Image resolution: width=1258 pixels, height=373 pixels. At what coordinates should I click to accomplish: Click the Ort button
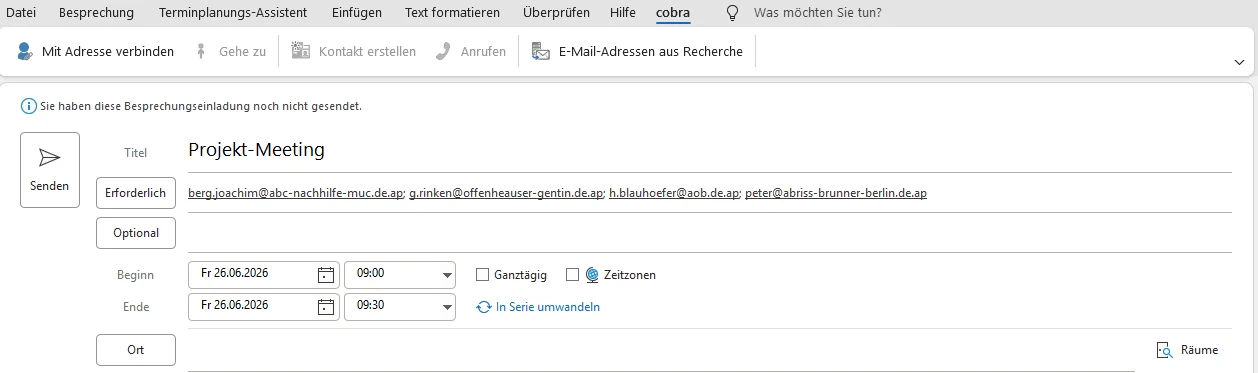click(x=136, y=350)
